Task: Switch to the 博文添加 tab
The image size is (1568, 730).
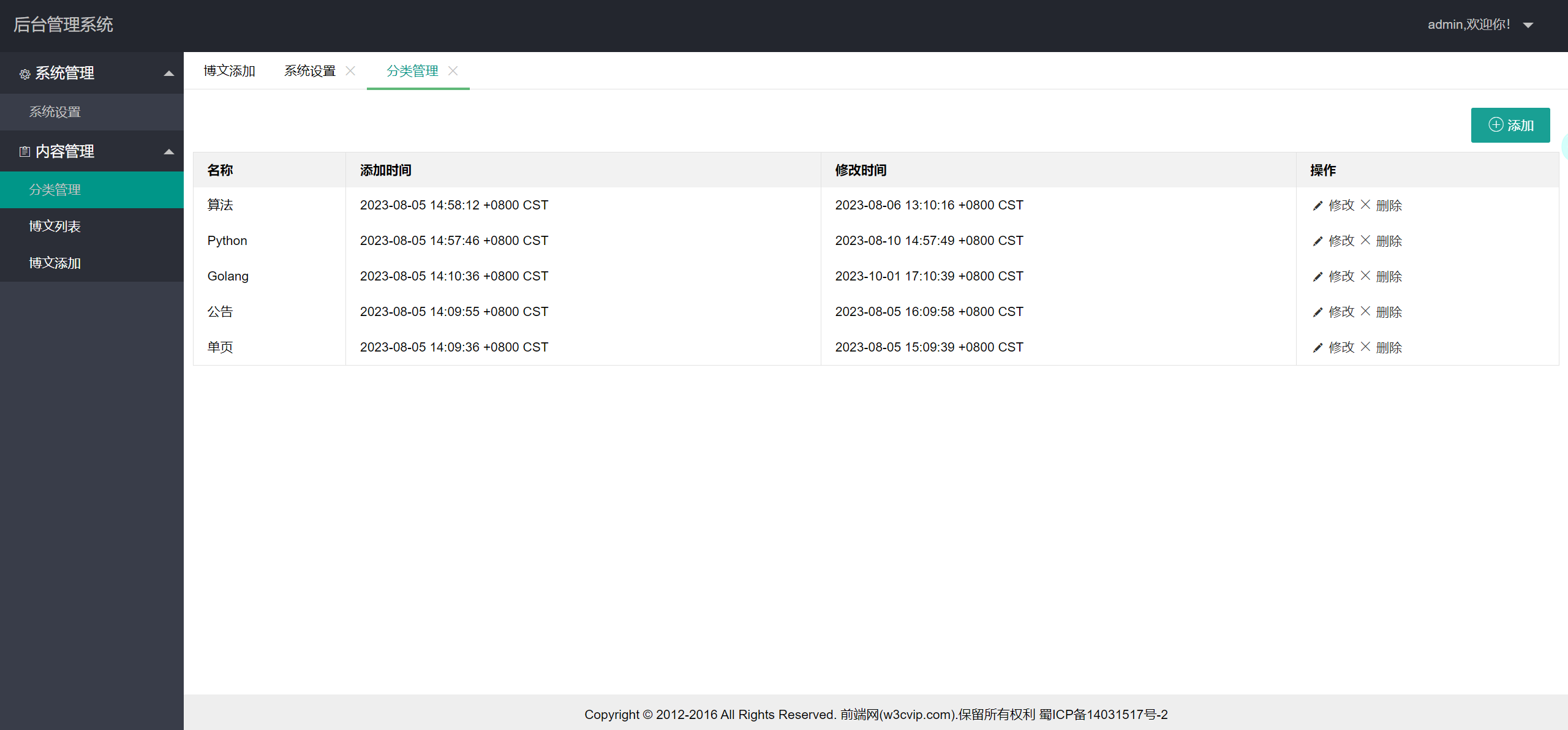Action: coord(229,70)
